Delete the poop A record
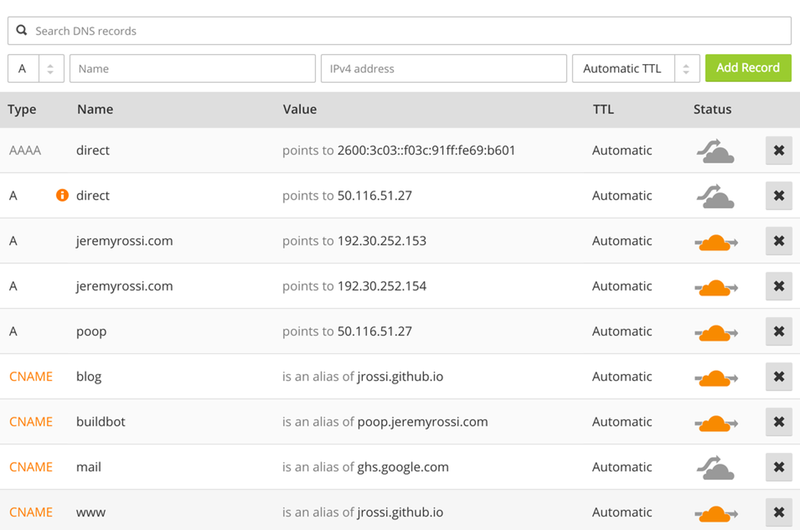 coord(779,332)
